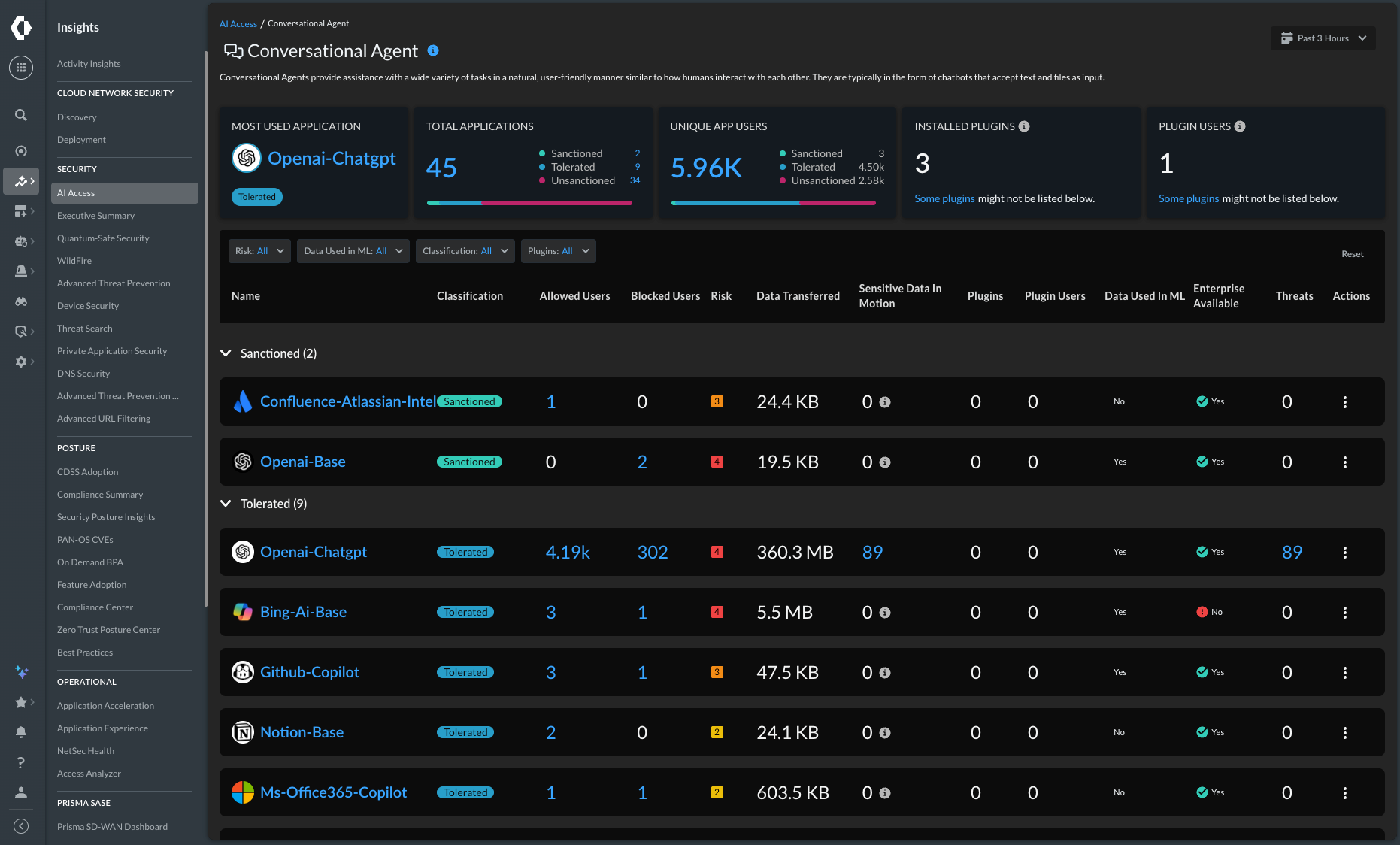The width and height of the screenshot is (1400, 845).
Task: Open Activity Insights in the sidebar
Action: pos(89,64)
